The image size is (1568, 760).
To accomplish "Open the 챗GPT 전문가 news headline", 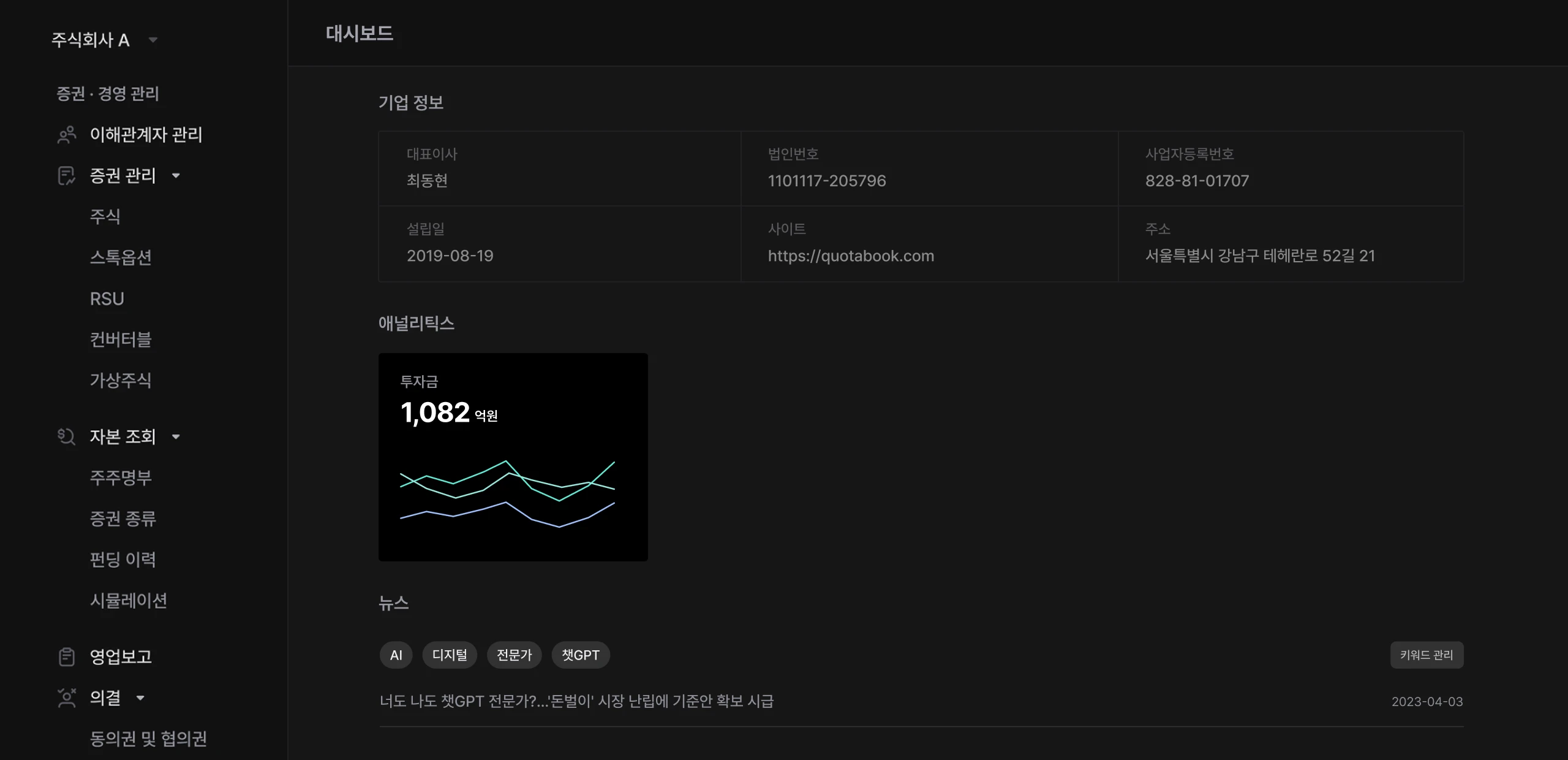I will click(x=577, y=701).
